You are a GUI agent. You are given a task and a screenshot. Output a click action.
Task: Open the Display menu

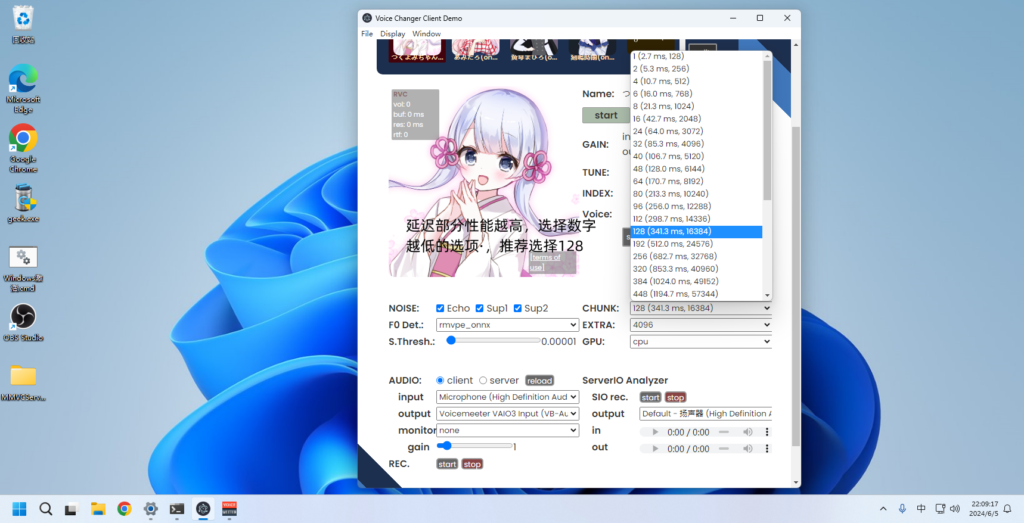[x=392, y=33]
